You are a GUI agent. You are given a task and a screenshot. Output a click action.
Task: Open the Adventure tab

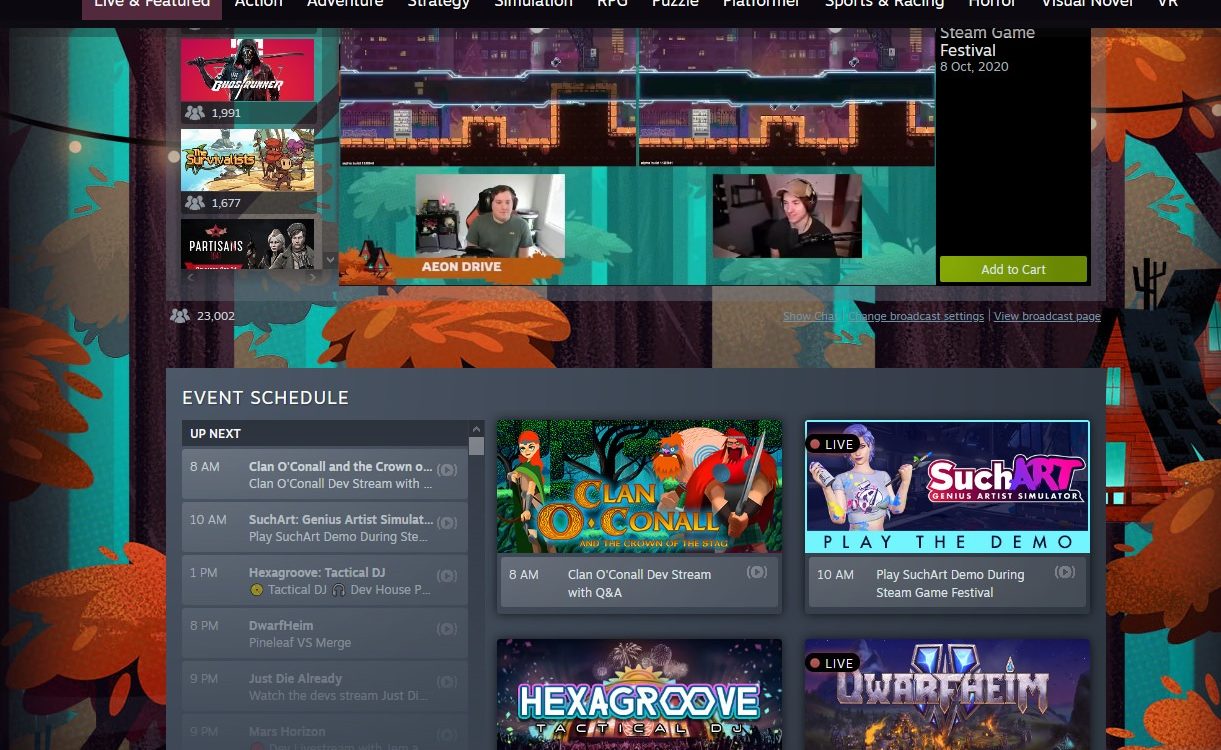(x=345, y=3)
